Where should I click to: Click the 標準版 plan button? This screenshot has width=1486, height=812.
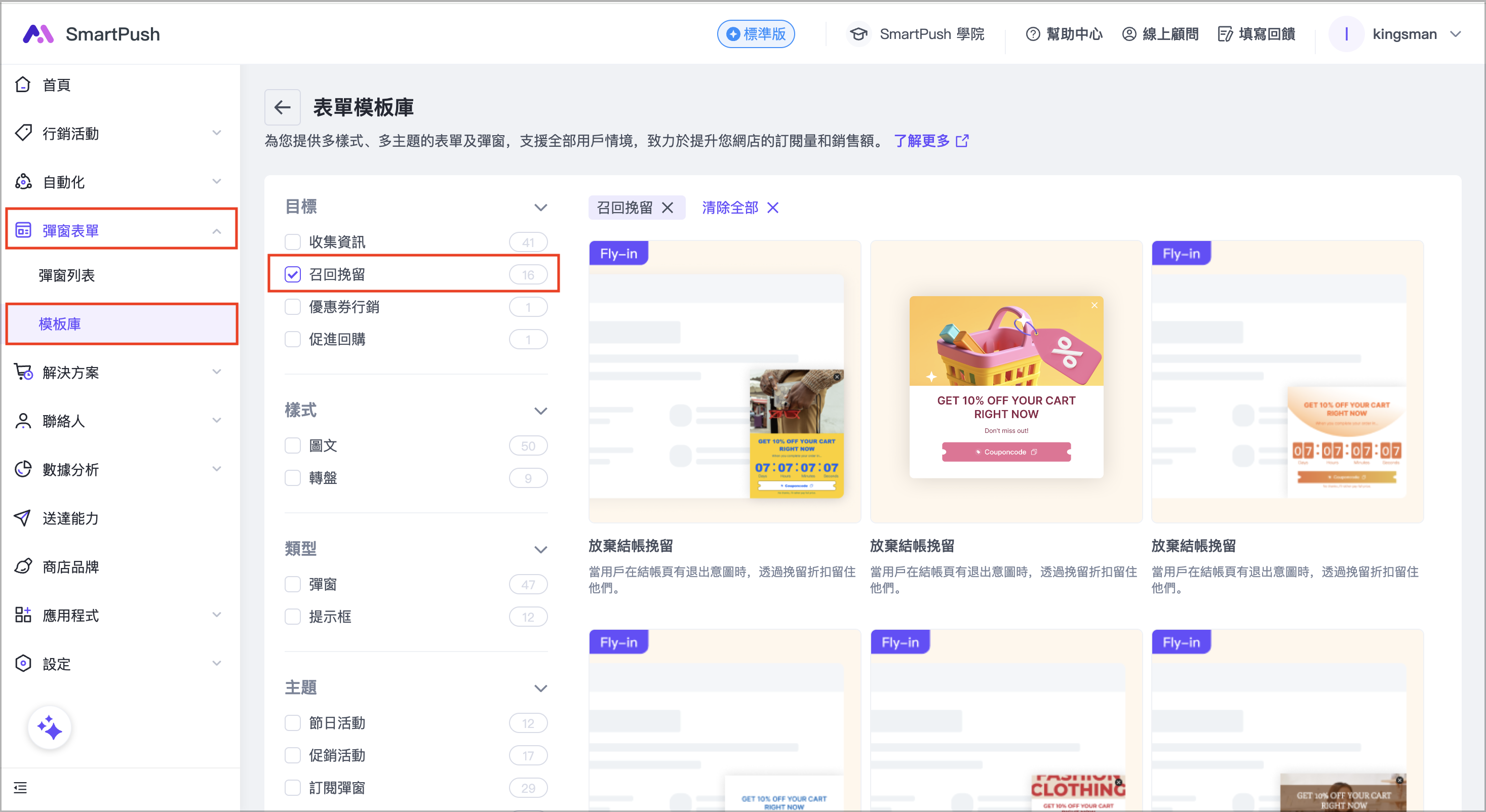point(756,34)
